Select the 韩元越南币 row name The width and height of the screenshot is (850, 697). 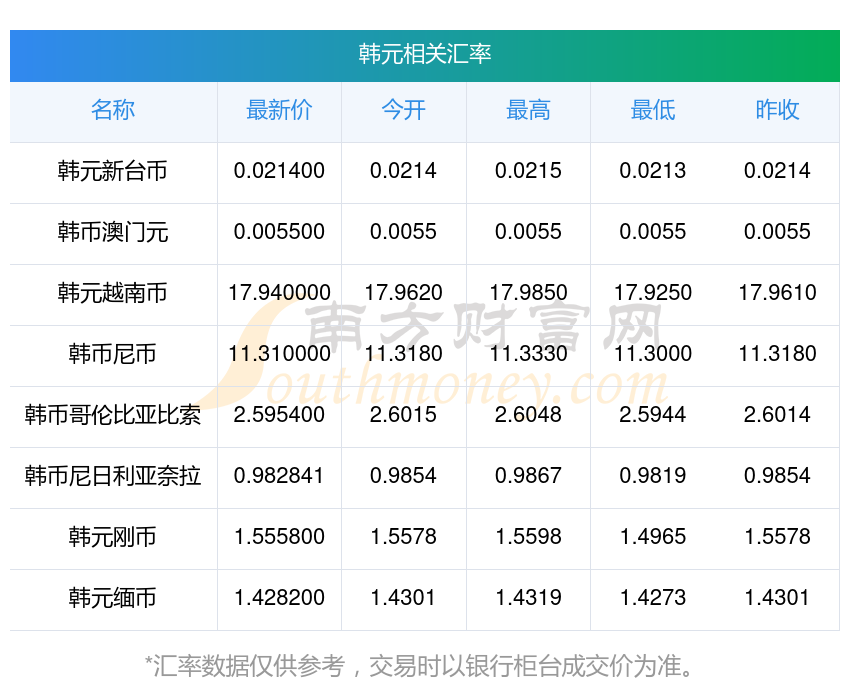coord(113,294)
